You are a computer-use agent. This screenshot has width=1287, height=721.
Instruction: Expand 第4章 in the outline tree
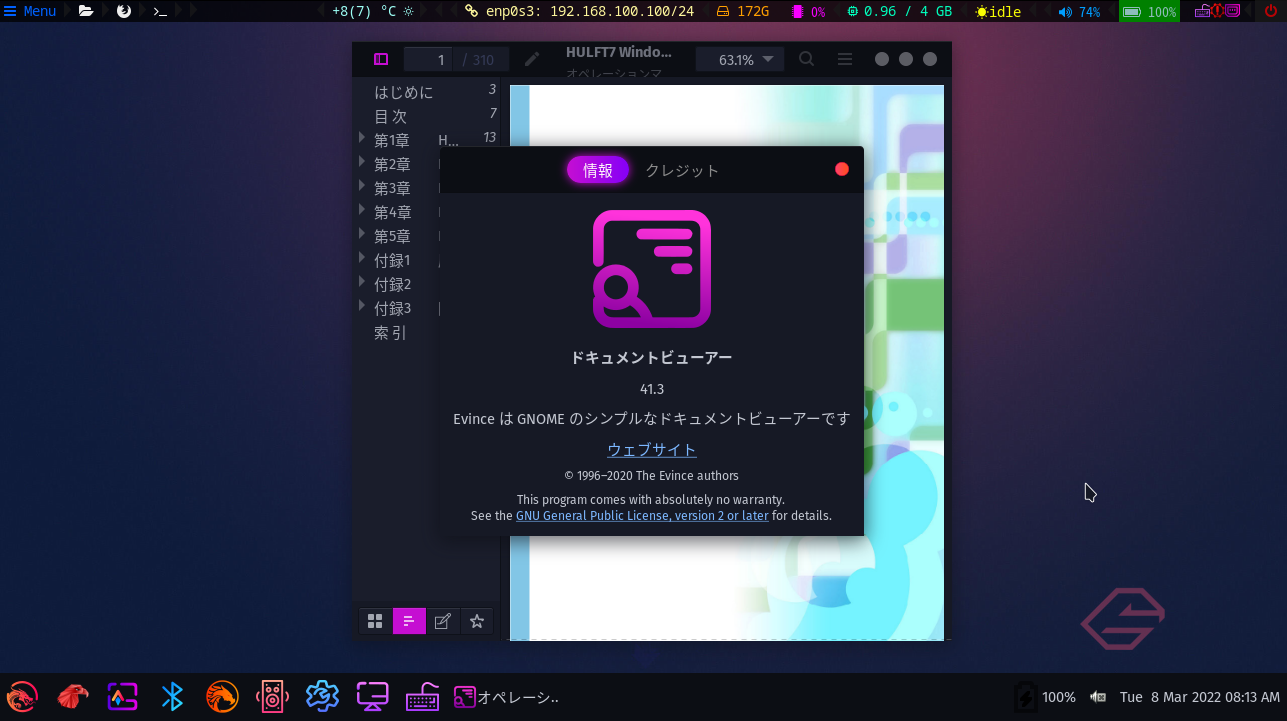click(362, 209)
